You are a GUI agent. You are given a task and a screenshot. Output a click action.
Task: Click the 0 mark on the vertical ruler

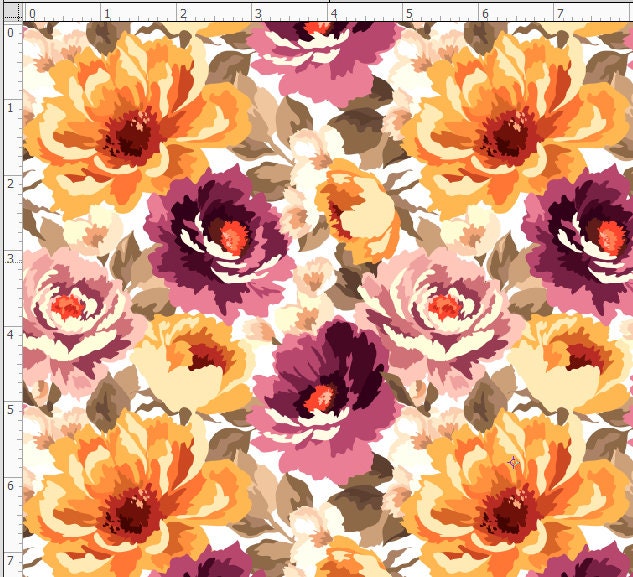point(10,33)
